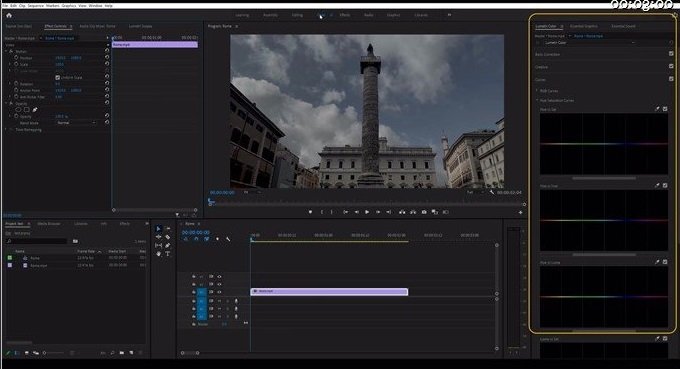Image resolution: width=680 pixels, height=369 pixels.
Task: Select the Razor tool
Action: (x=168, y=237)
